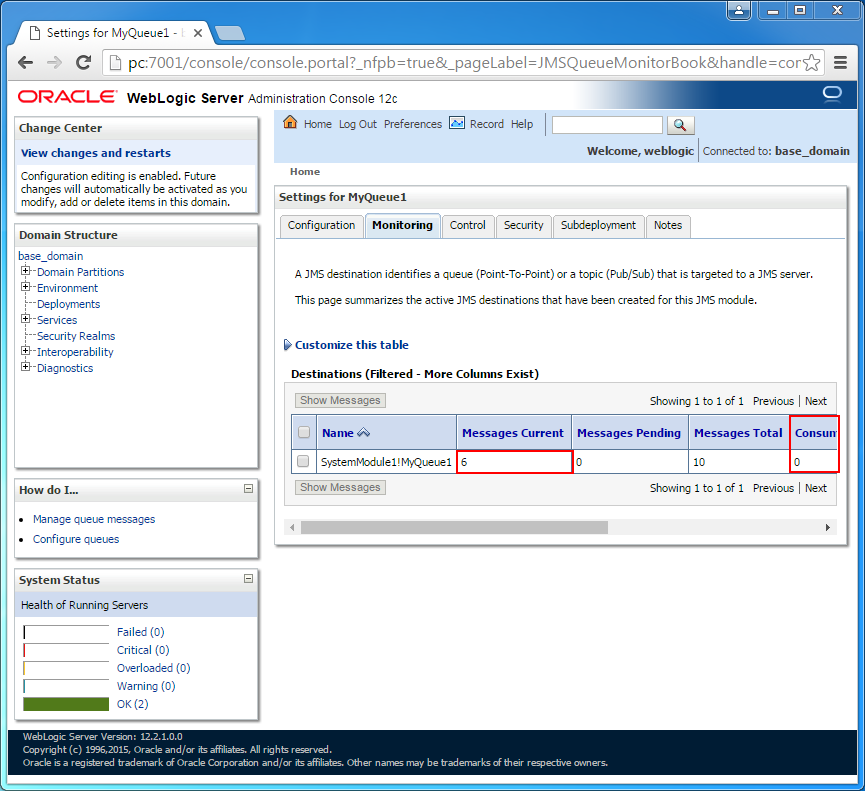Viewport: 865px width, 791px height.
Task: Open Deployments in Domain Structure
Action: [x=68, y=304]
